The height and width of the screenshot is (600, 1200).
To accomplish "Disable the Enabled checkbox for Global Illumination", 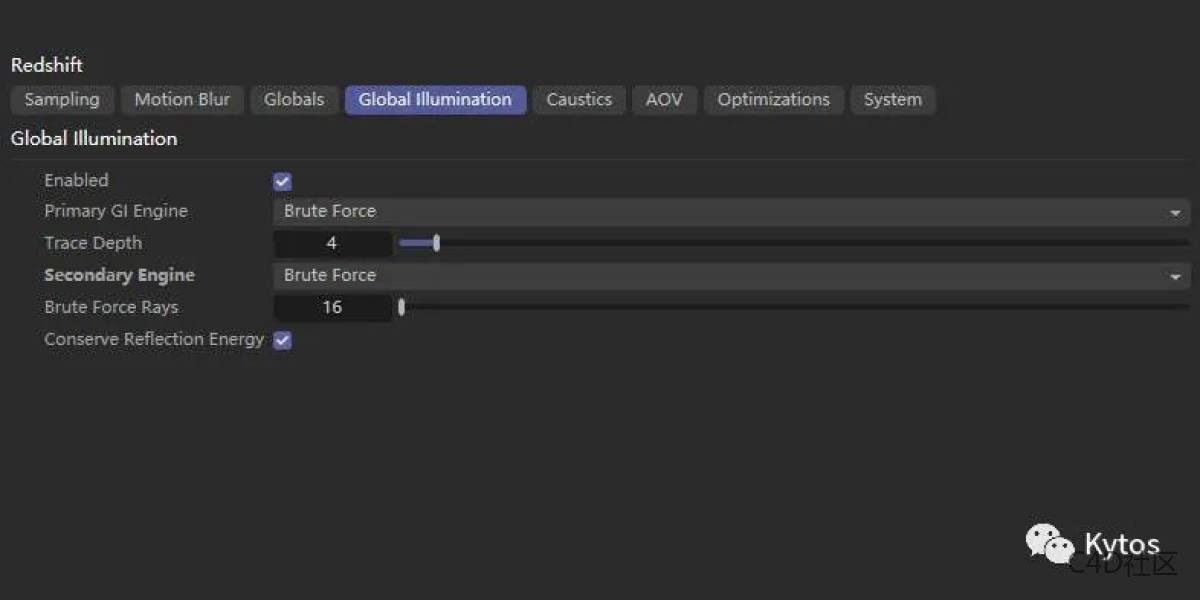I will coord(281,180).
